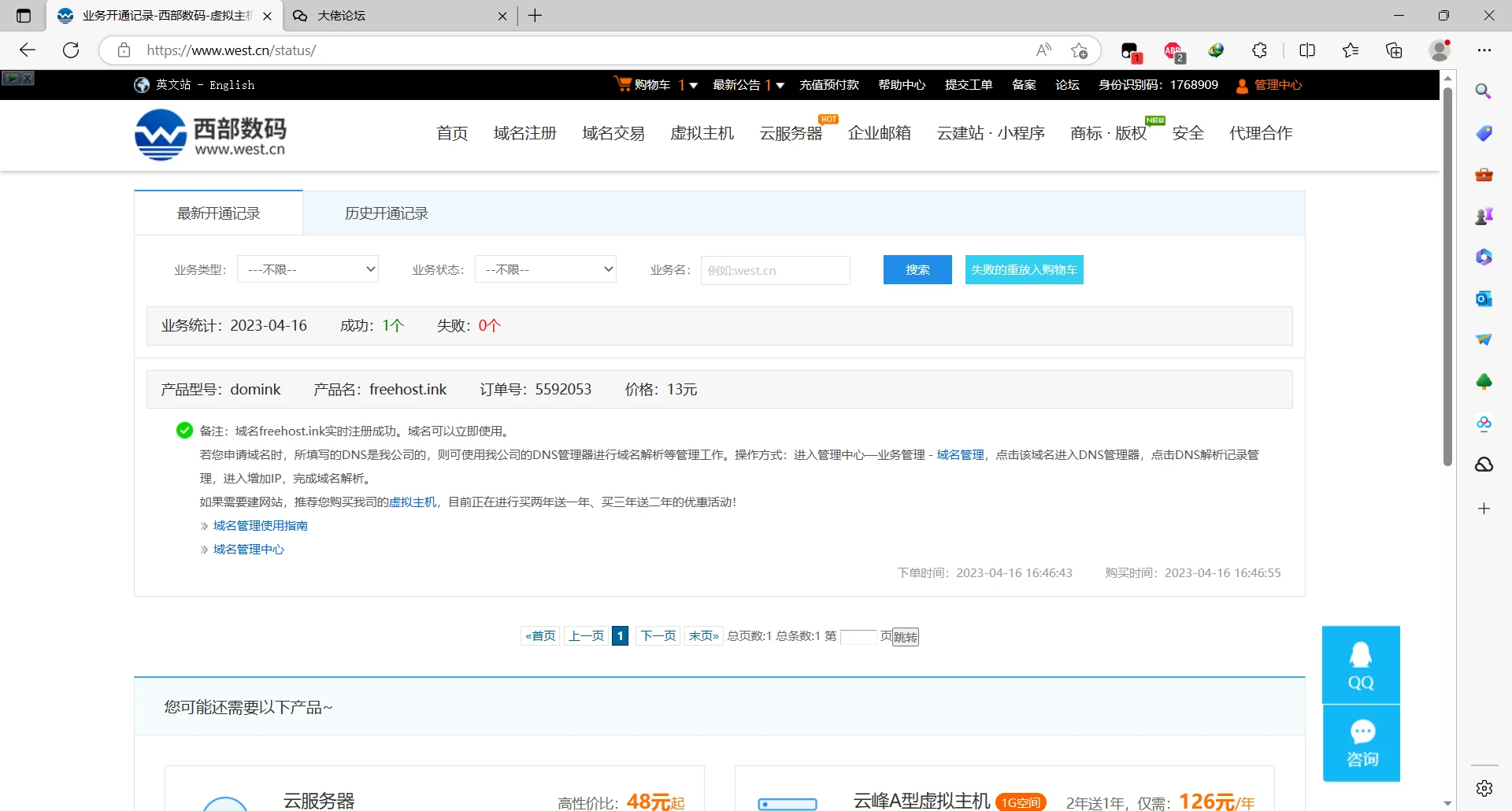Expand the 业务类型 dropdown

[x=308, y=269]
